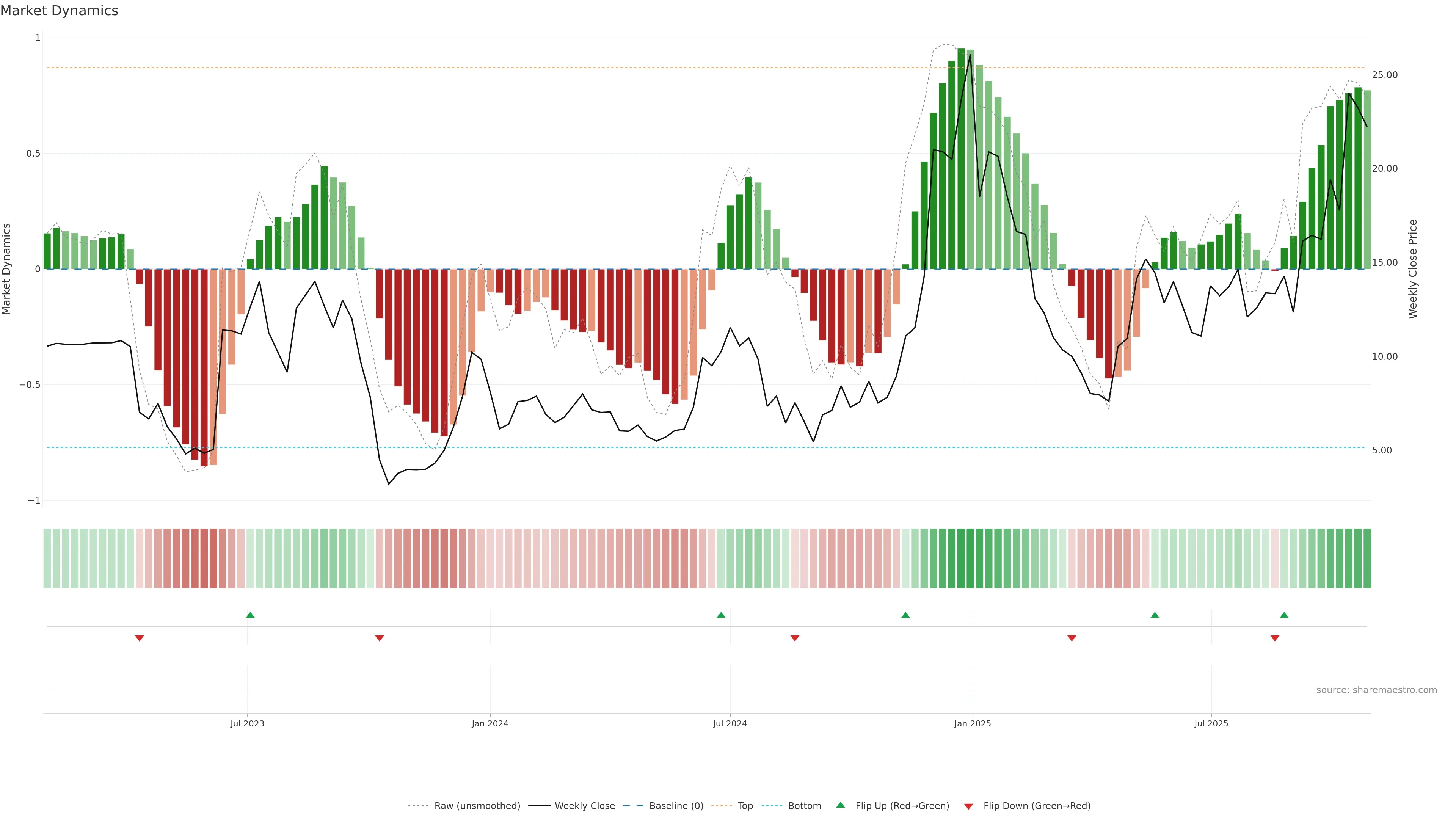The width and height of the screenshot is (1456, 819).
Task: Click the leftmost red flip-down marker
Action: coord(140,638)
